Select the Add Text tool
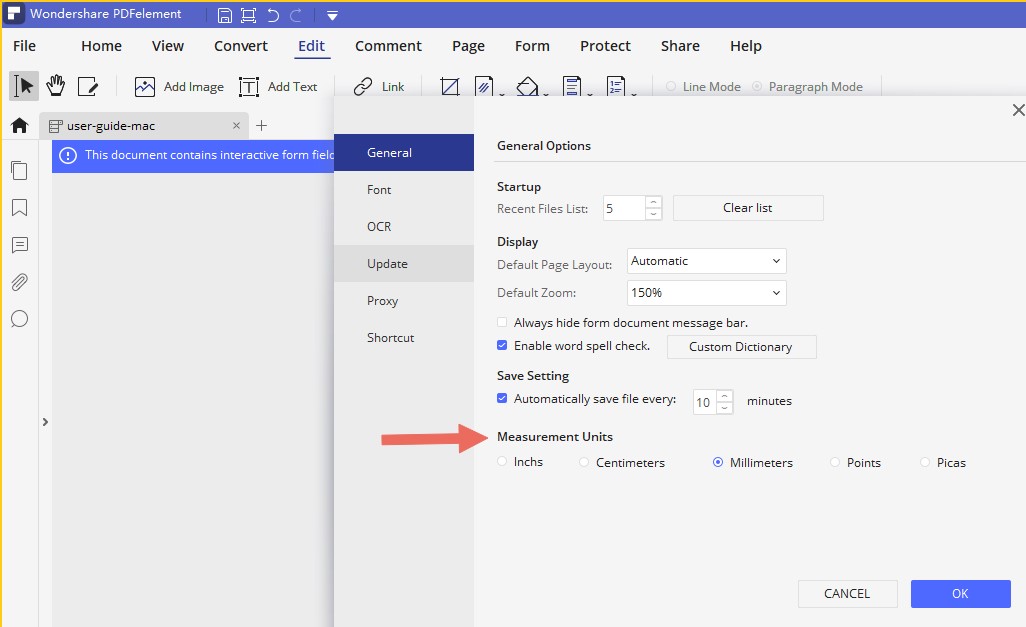1026x627 pixels. pyautogui.click(x=279, y=86)
